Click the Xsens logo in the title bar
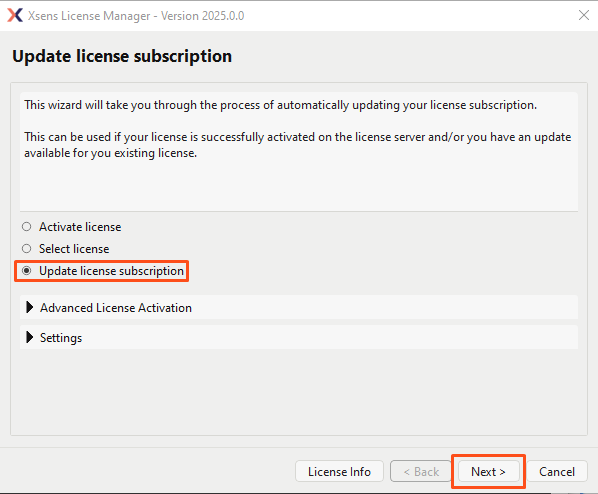598x494 pixels. click(15, 15)
